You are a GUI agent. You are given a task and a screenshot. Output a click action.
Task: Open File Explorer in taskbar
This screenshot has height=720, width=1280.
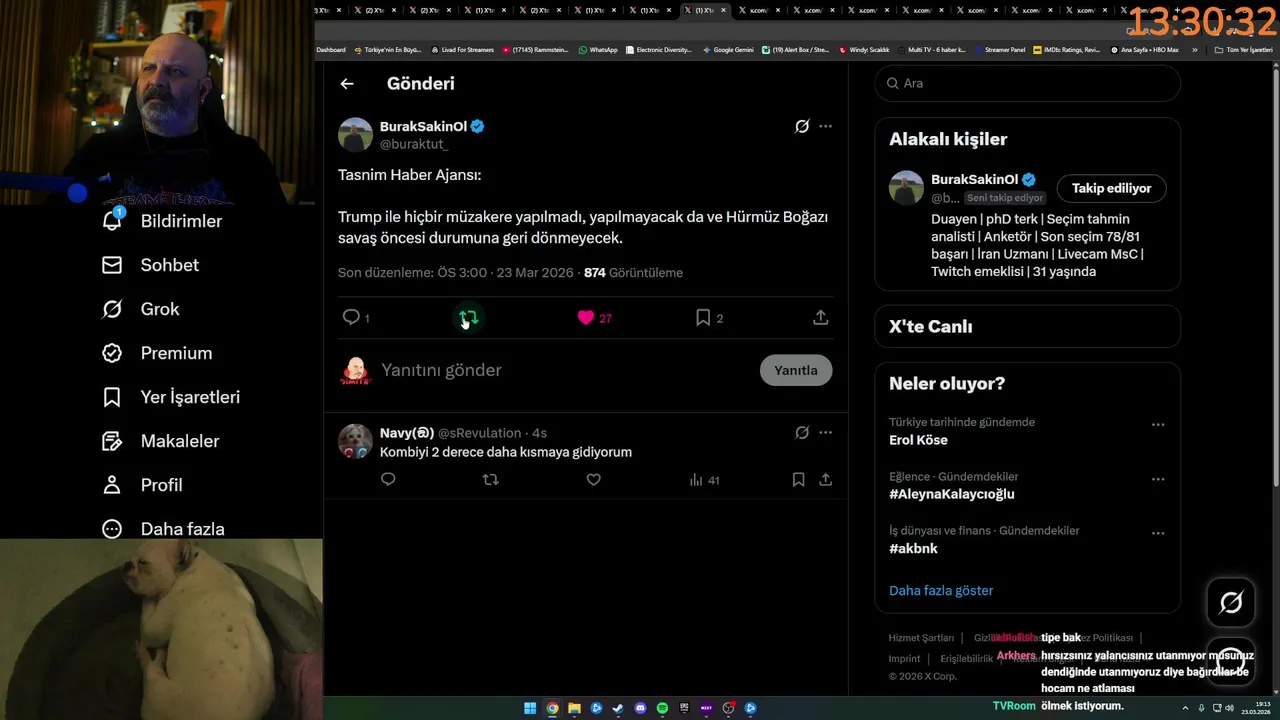coord(574,708)
